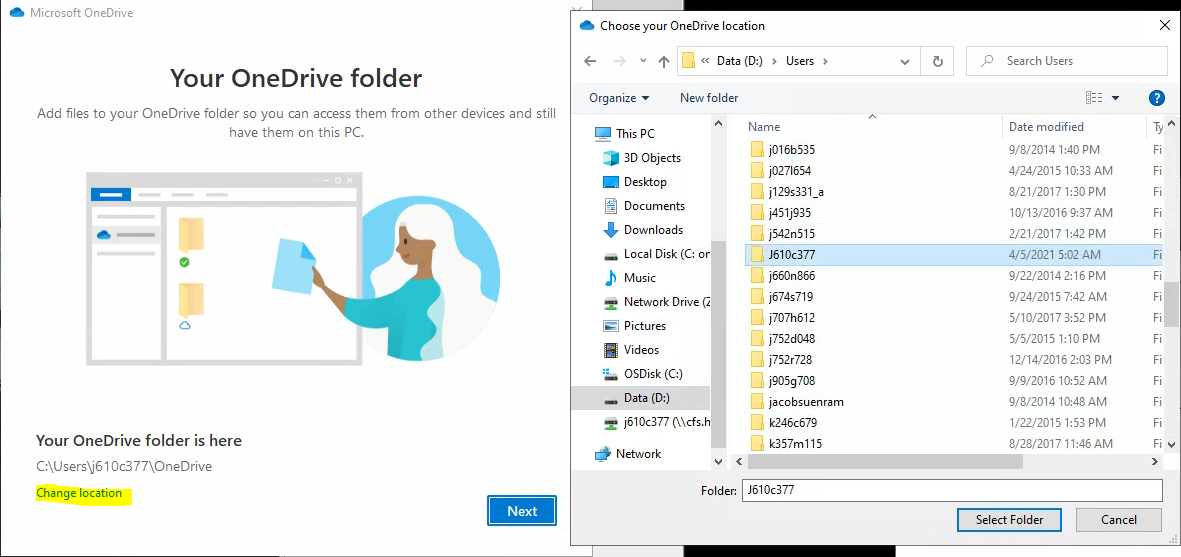Refresh the Users folder listing
Screen dimensions: 1181x557
[938, 61]
